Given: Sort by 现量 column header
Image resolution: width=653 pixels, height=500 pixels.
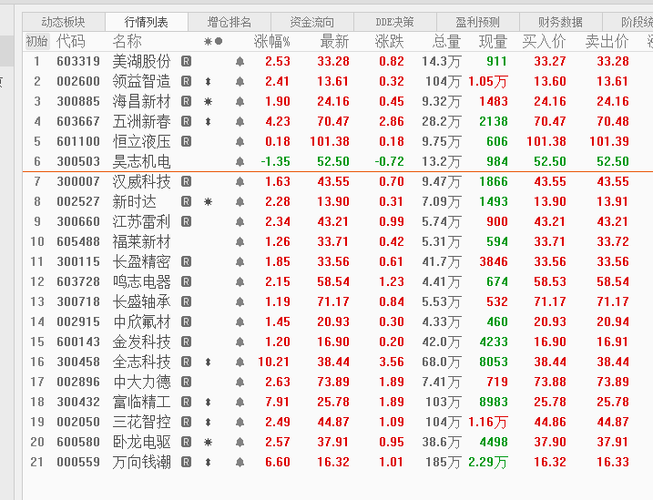Looking at the screenshot, I should [493, 42].
